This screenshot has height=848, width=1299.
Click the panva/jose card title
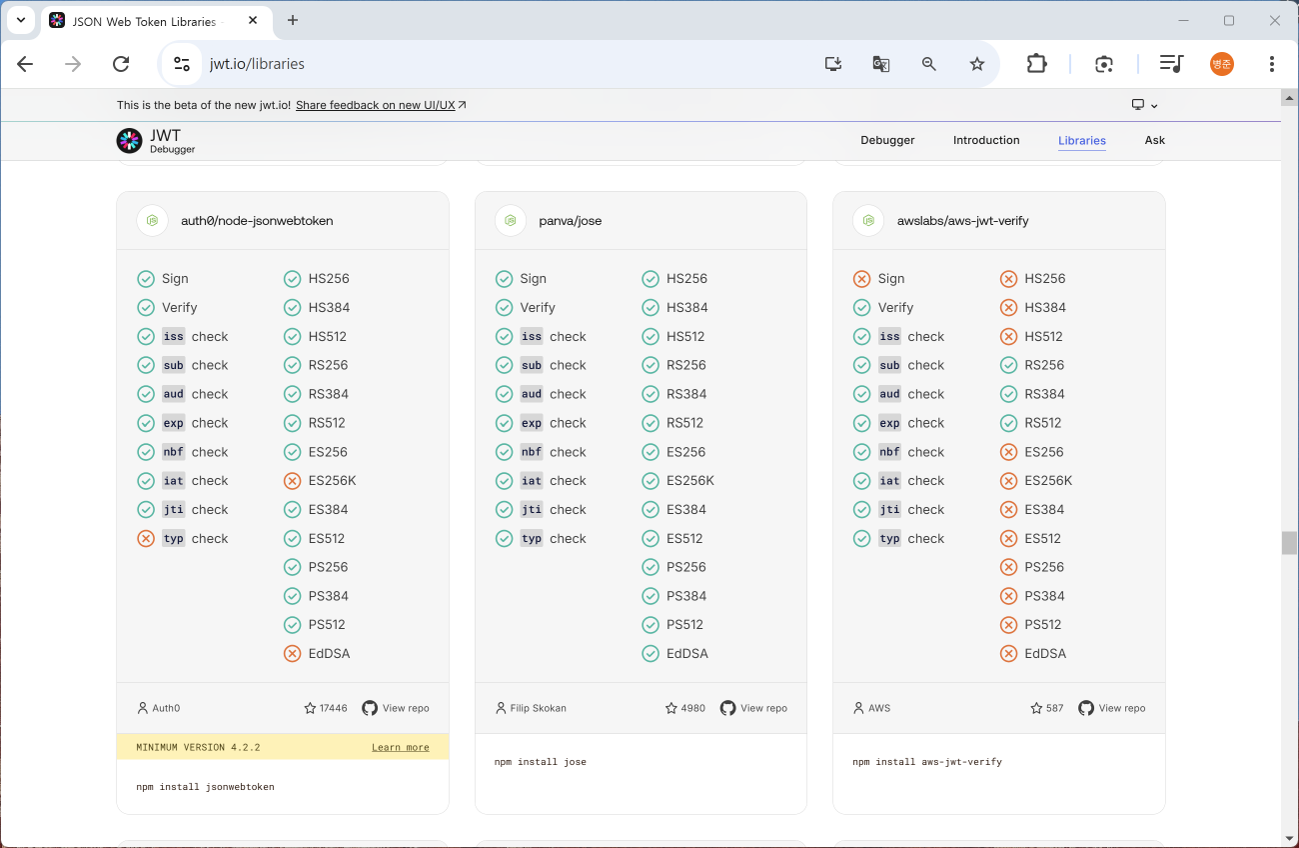570,221
